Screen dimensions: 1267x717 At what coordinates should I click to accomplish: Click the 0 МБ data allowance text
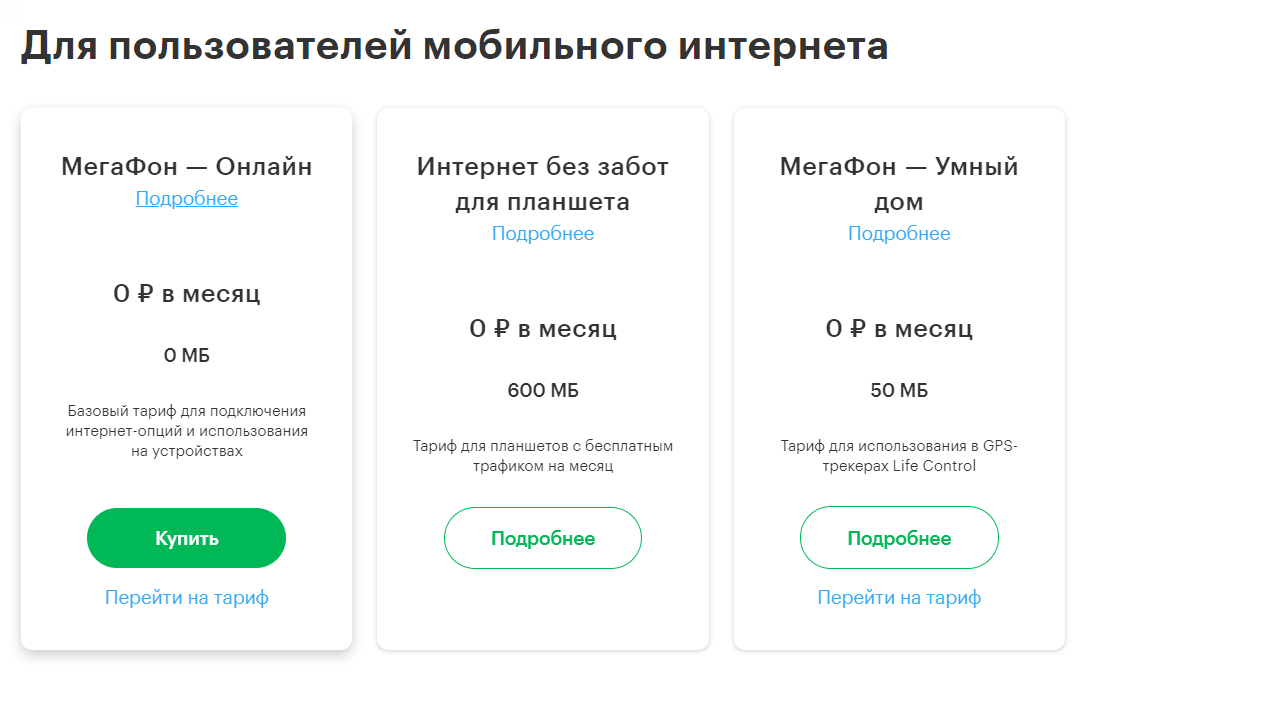pos(186,355)
